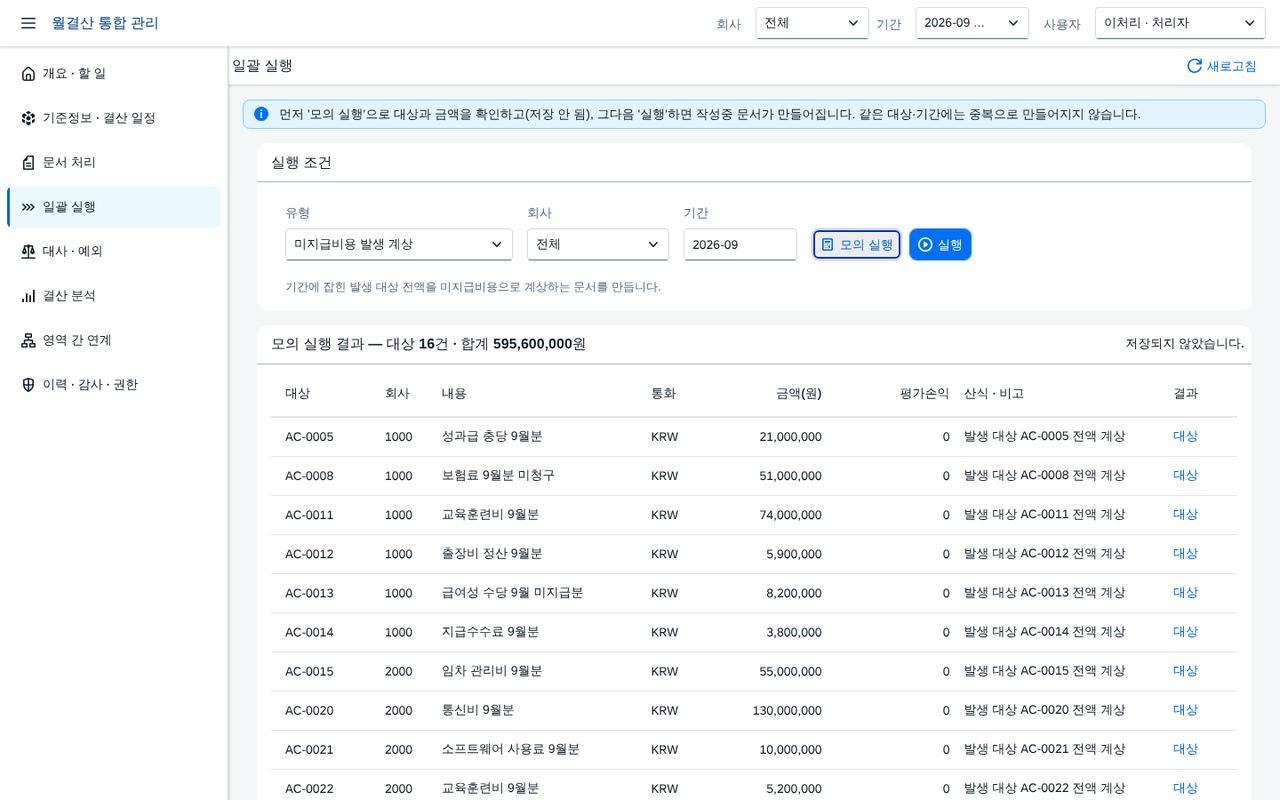The height and width of the screenshot is (800, 1280).
Task: Click the home icon beside 개요 · 할 일
Action: 28,74
